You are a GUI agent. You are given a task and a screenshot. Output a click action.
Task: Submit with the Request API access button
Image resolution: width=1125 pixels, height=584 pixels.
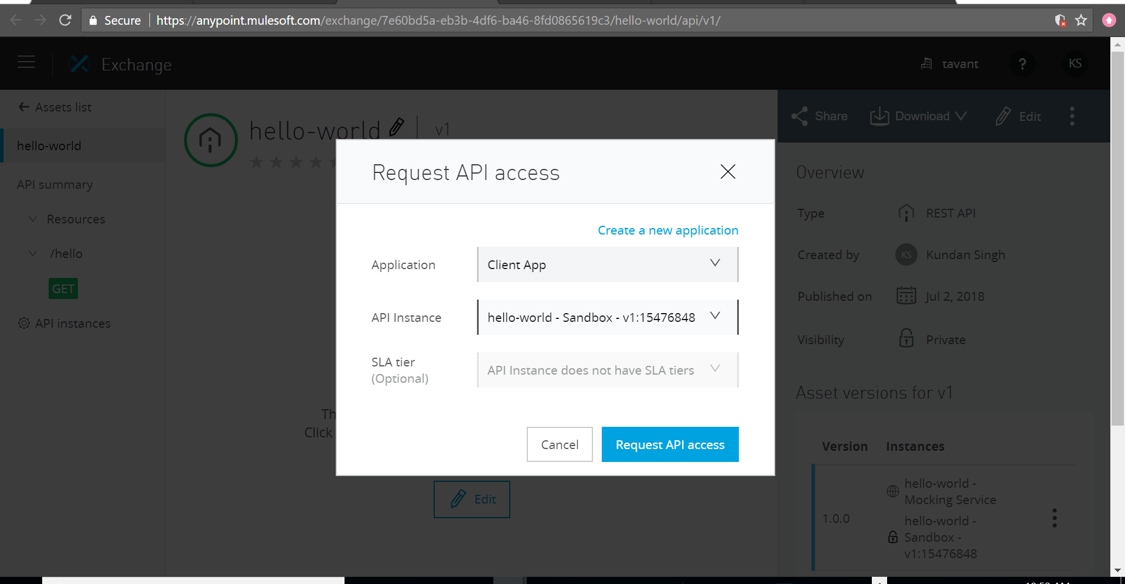pos(670,444)
